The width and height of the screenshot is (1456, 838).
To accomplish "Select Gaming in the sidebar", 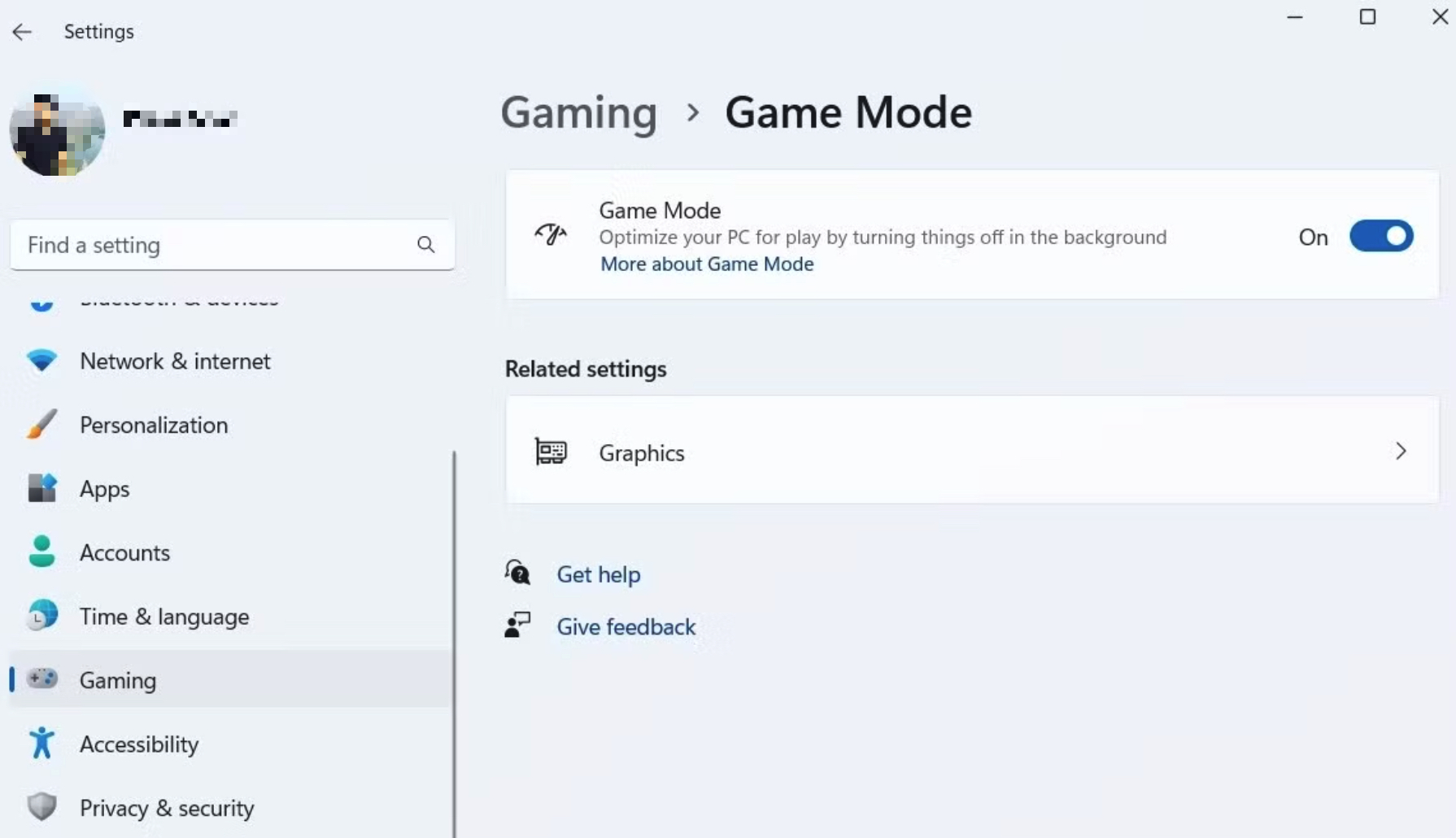I will pyautogui.click(x=118, y=680).
